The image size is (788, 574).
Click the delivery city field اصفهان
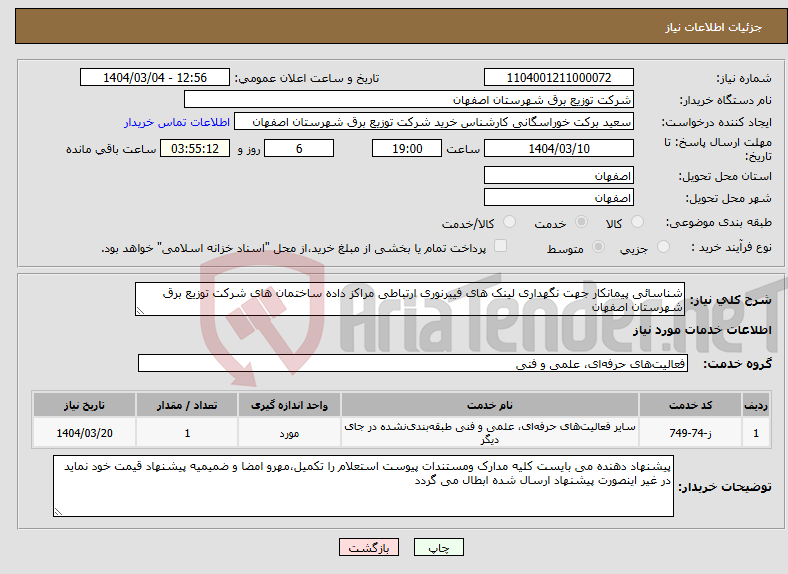tap(559, 197)
